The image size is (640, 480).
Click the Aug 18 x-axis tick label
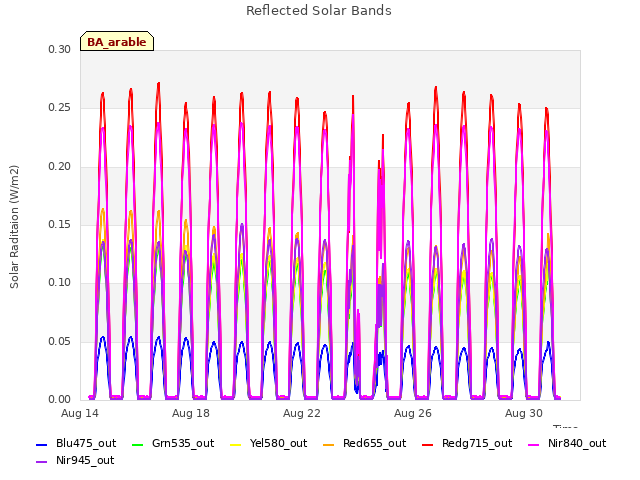coord(191,413)
